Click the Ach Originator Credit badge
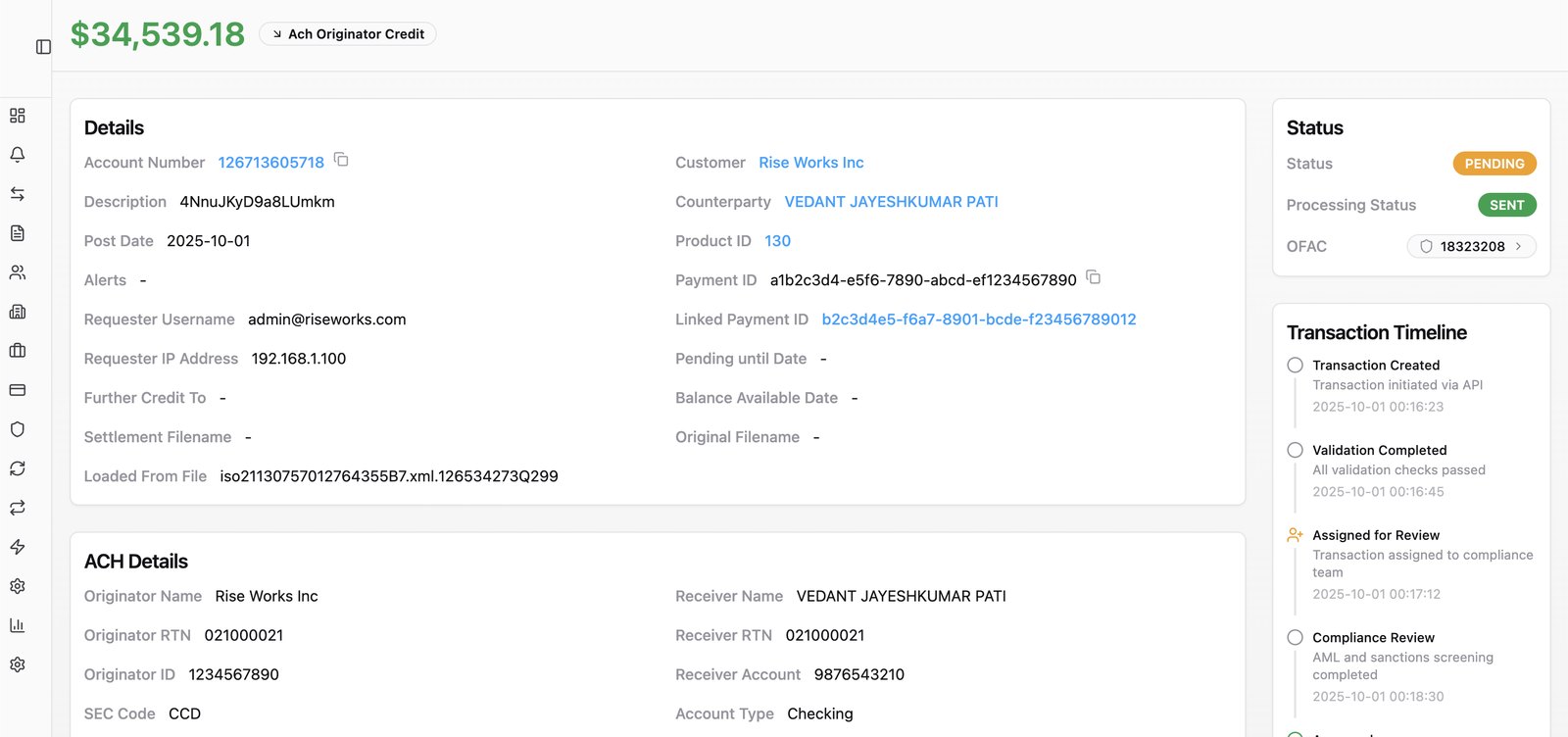Screen dimensions: 1568x737 [x=348, y=34]
